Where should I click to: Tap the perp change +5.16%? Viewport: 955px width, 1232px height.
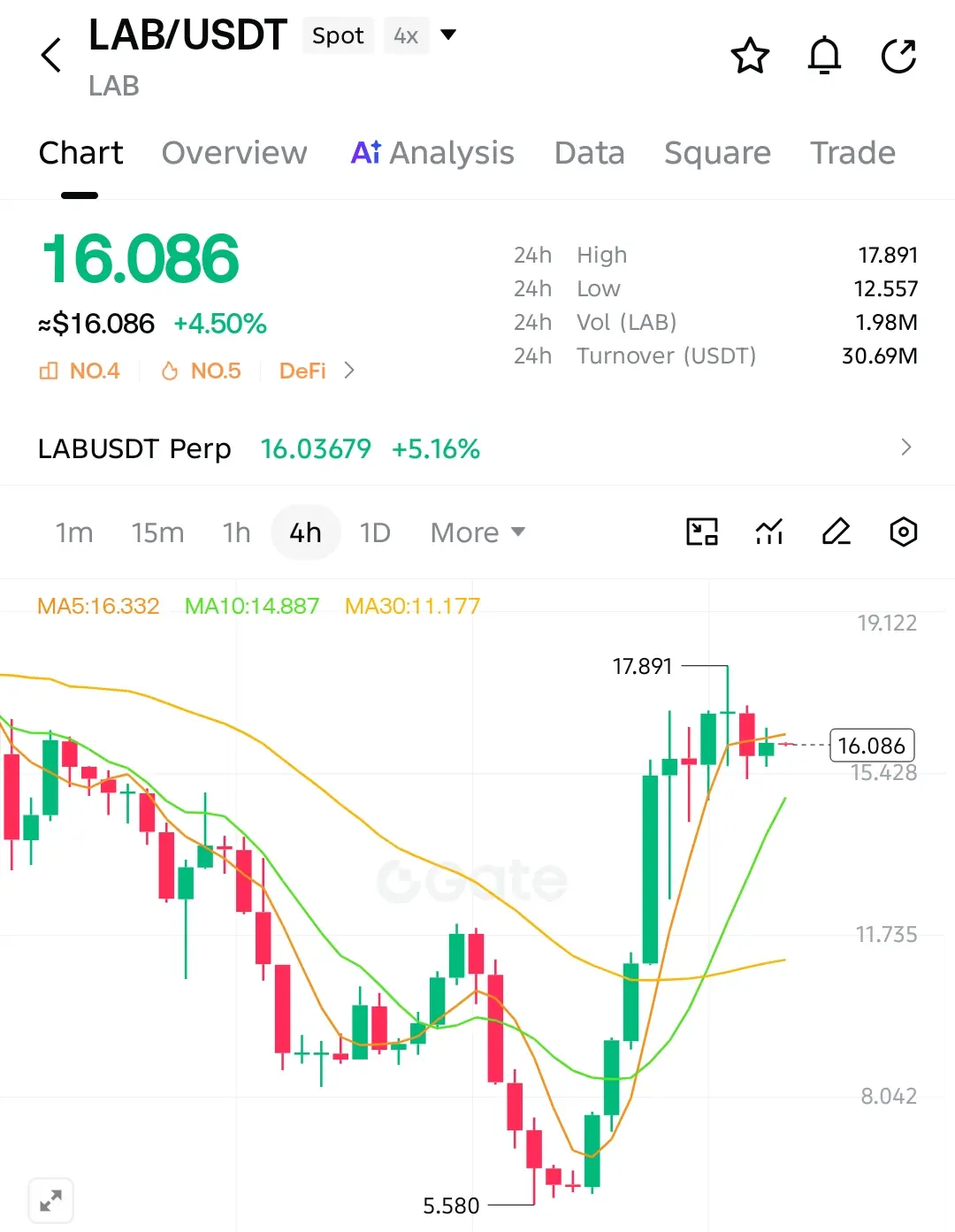(436, 448)
